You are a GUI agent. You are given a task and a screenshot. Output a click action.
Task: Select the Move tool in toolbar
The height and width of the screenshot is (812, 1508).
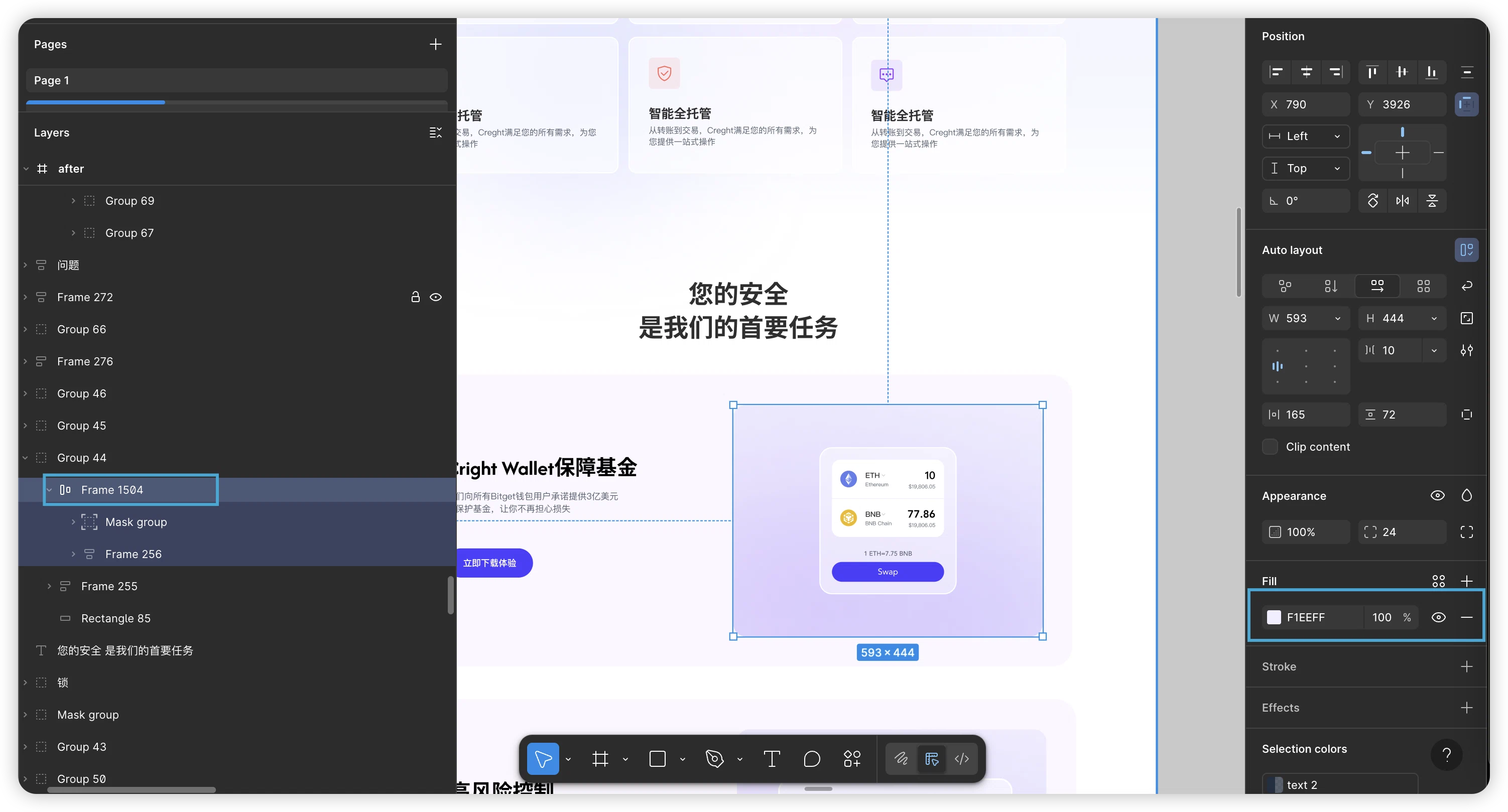543,759
